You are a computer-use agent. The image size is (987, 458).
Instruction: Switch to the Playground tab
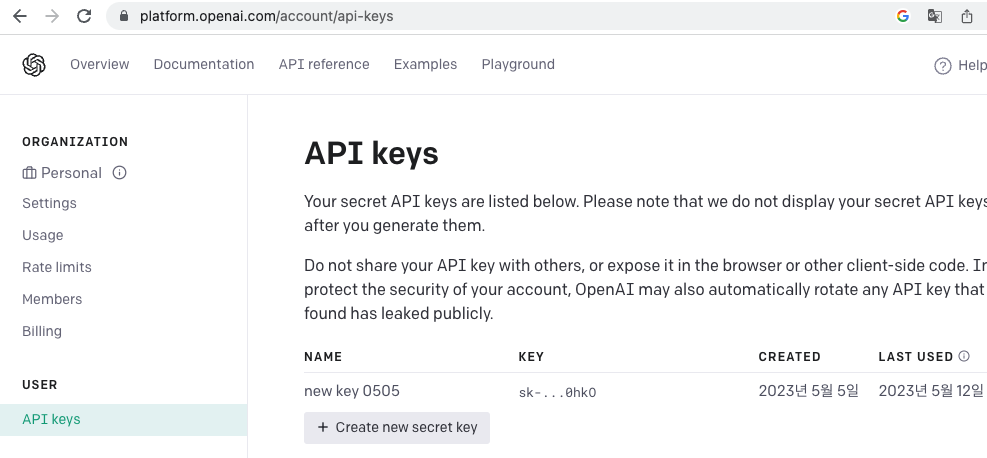(518, 65)
